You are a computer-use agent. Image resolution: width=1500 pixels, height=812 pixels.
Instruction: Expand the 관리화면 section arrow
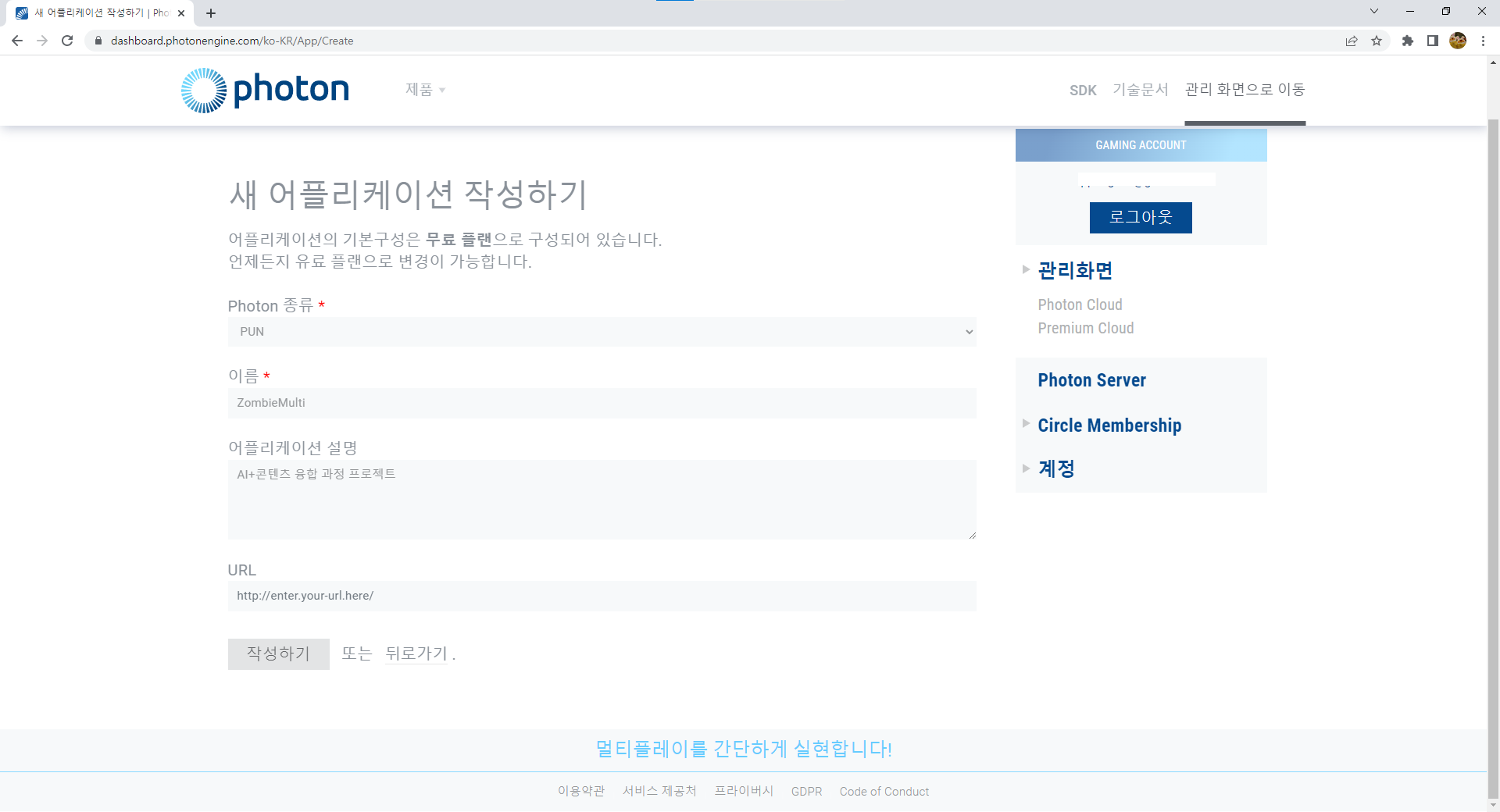[x=1026, y=269]
